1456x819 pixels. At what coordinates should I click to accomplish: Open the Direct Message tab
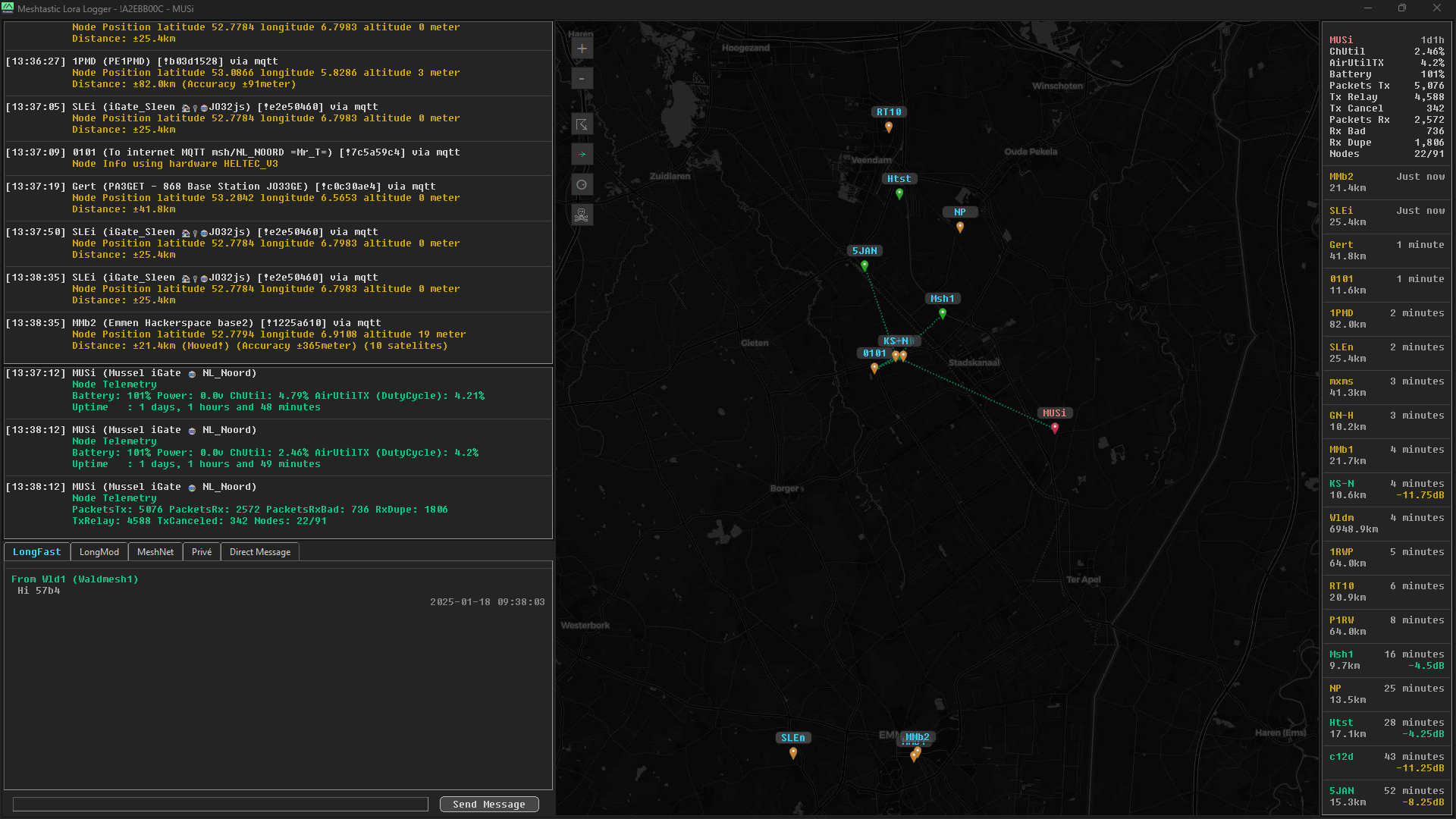click(x=260, y=552)
